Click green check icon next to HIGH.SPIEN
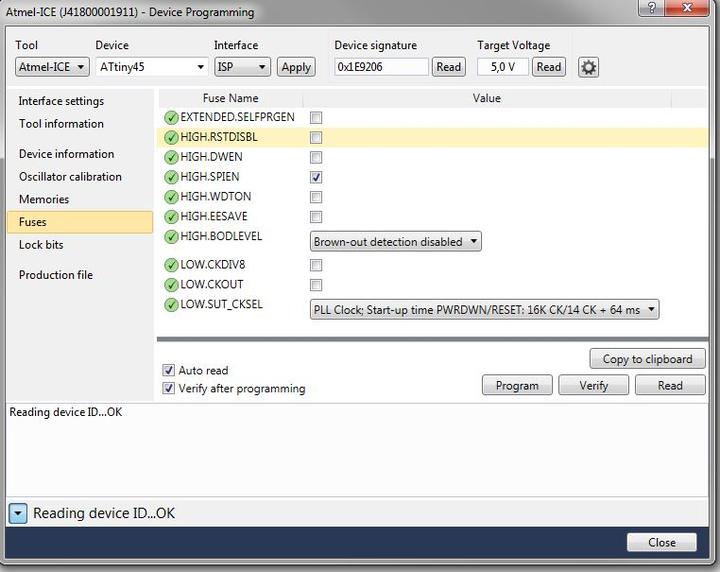The width and height of the screenshot is (720, 572). pos(171,177)
